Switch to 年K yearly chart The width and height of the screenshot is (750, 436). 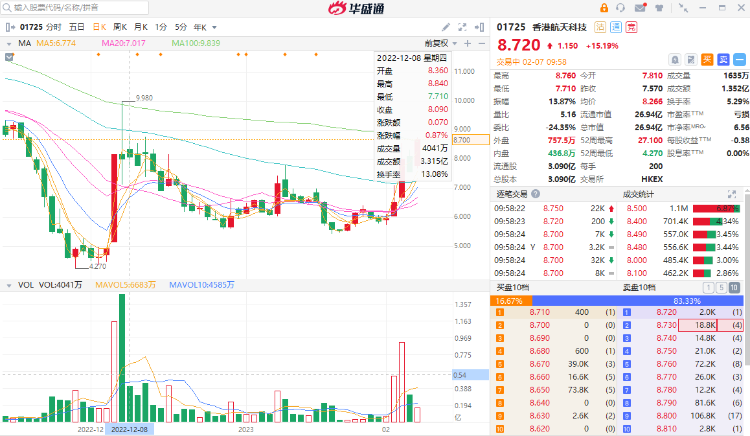point(200,27)
